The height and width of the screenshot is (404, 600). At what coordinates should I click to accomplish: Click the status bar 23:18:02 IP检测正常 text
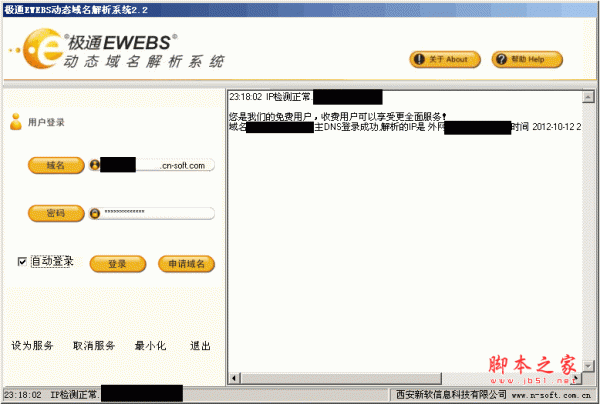pos(51,394)
